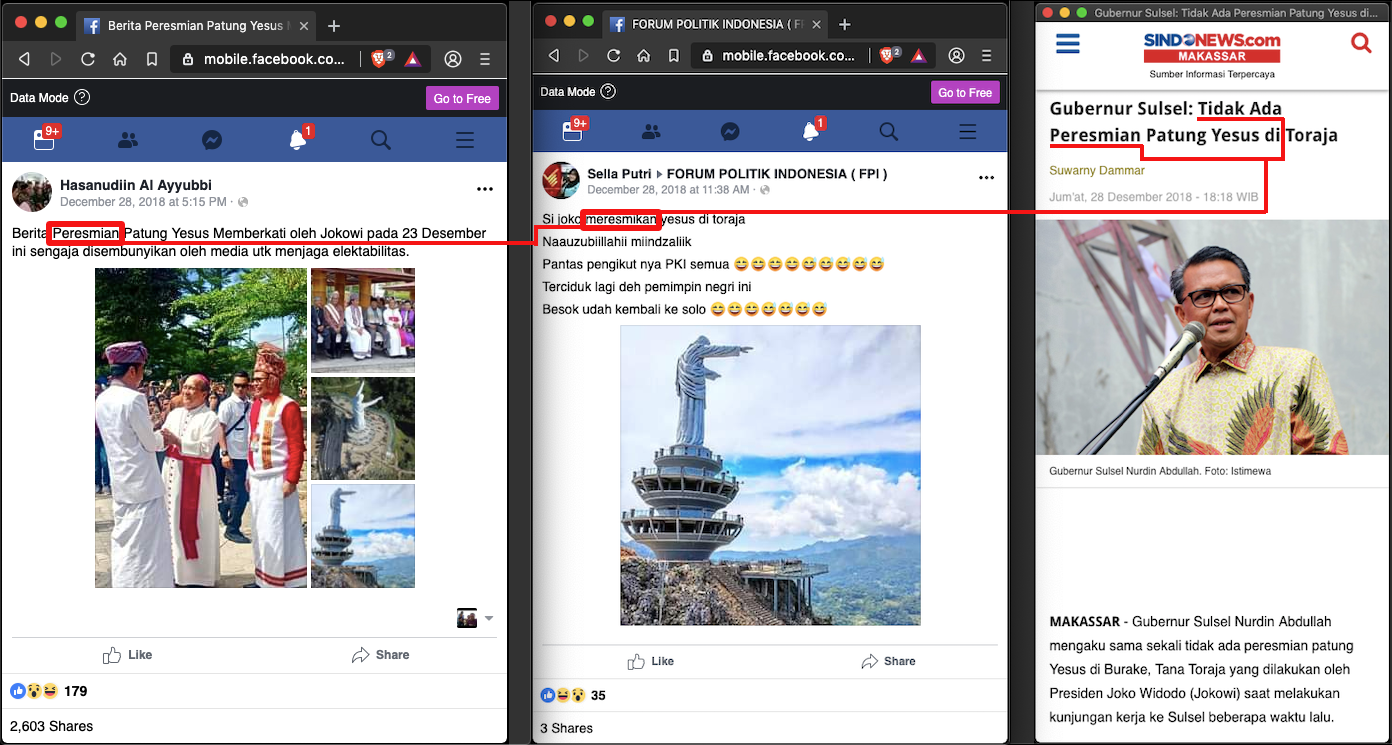Share Sella Putri's post

coord(887,661)
